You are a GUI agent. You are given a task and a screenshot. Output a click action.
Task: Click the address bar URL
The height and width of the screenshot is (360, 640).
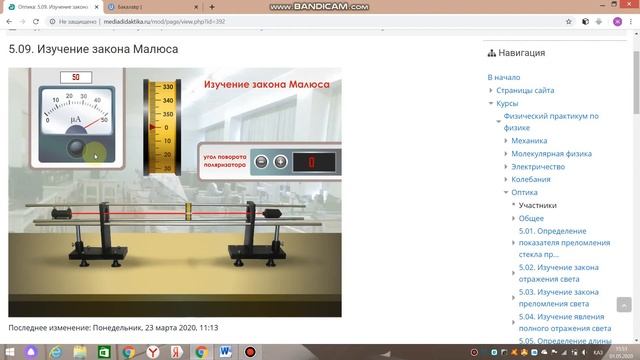click(164, 22)
